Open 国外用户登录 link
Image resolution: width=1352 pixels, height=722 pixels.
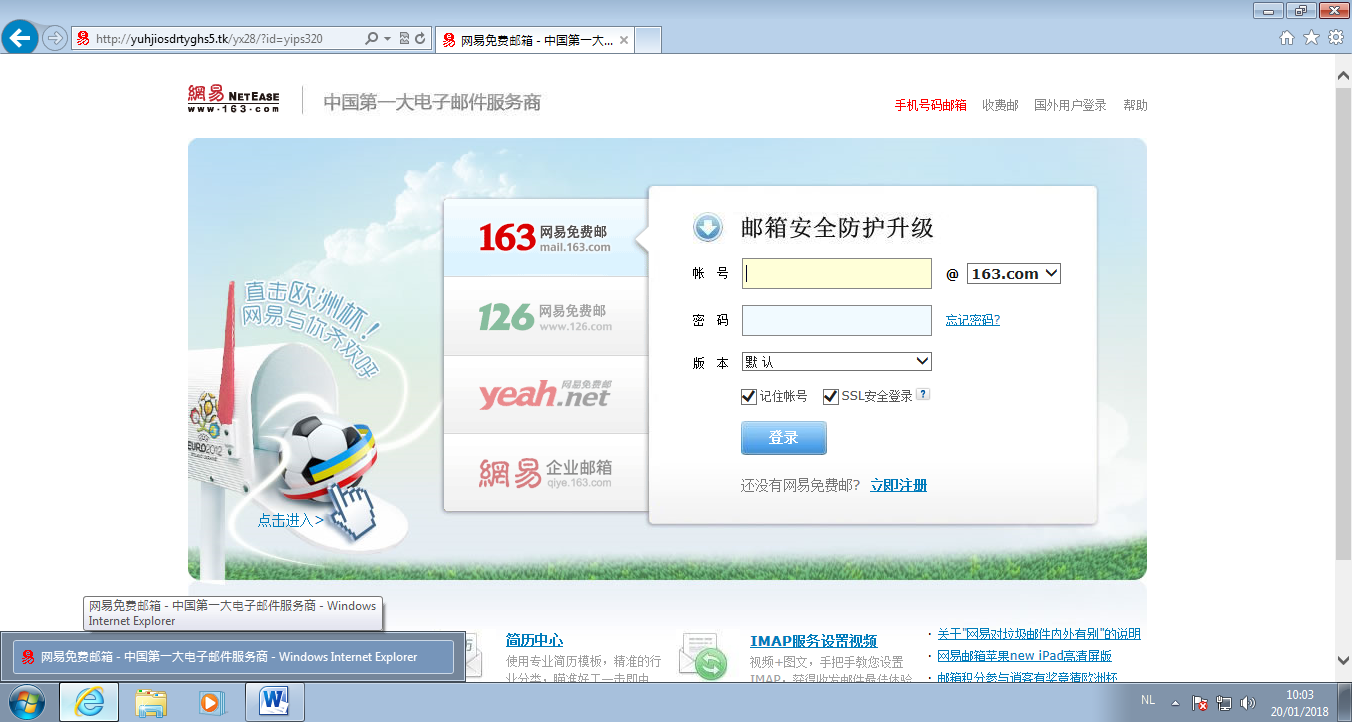1070,105
